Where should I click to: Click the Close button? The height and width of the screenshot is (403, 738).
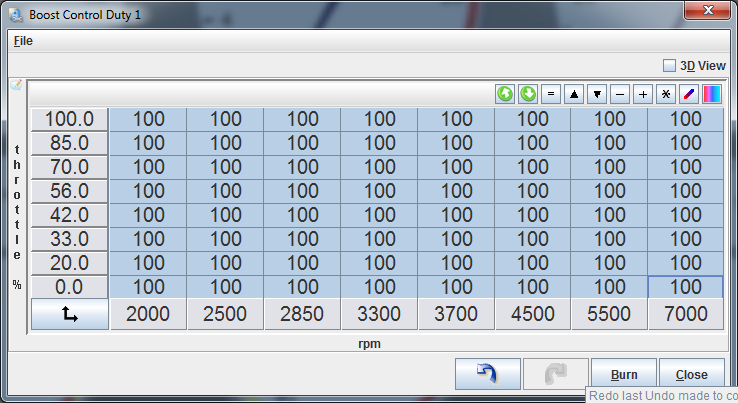click(x=691, y=374)
